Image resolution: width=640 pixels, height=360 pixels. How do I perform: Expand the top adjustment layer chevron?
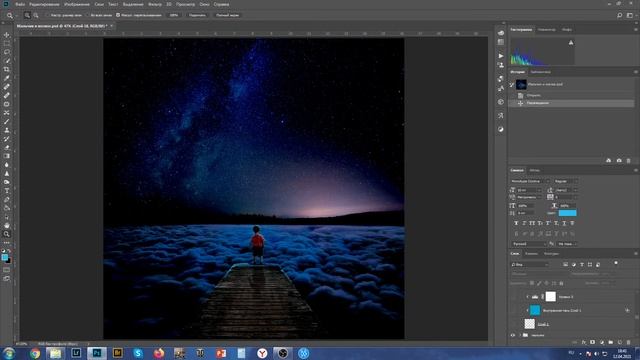527,297
